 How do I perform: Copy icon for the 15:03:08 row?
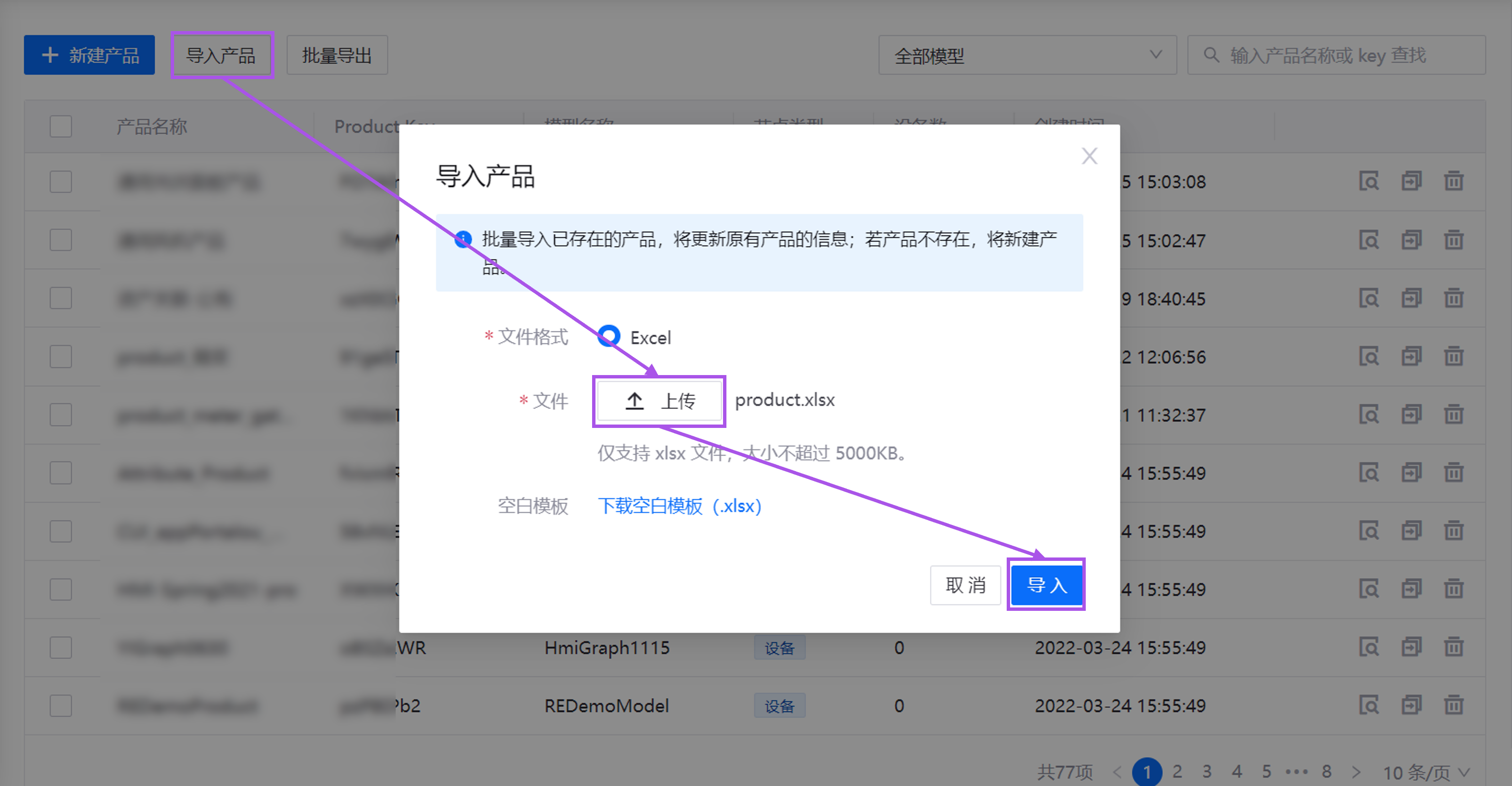[1411, 181]
